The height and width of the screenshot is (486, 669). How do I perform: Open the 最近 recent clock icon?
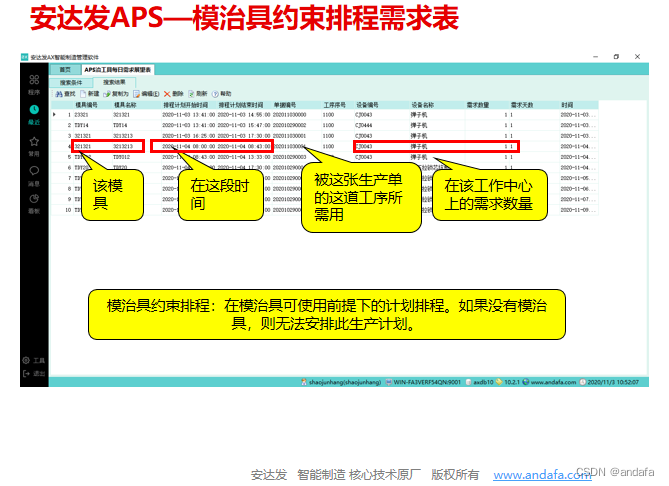[34, 110]
